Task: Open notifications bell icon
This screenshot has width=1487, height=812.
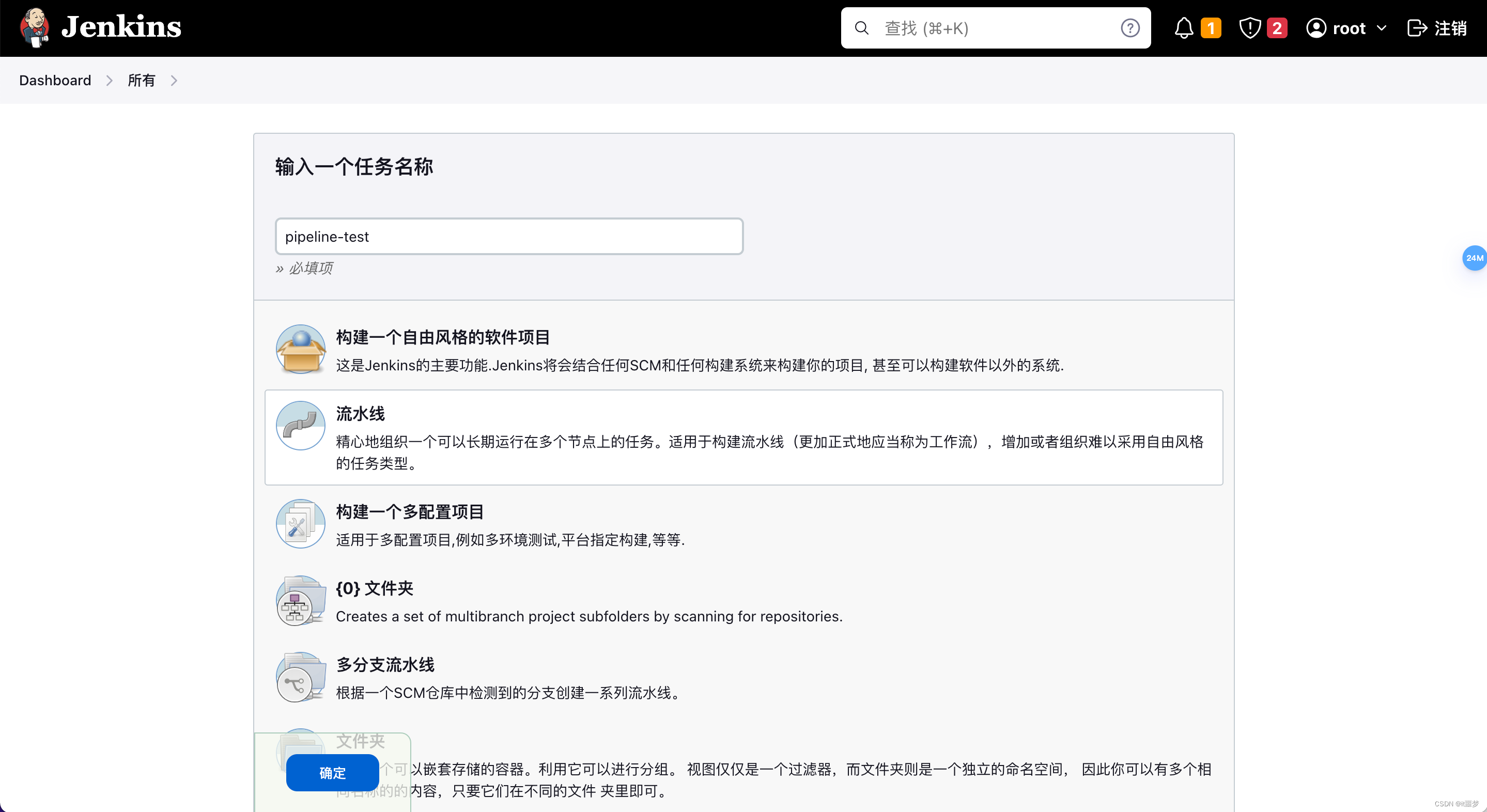Action: pos(1184,28)
